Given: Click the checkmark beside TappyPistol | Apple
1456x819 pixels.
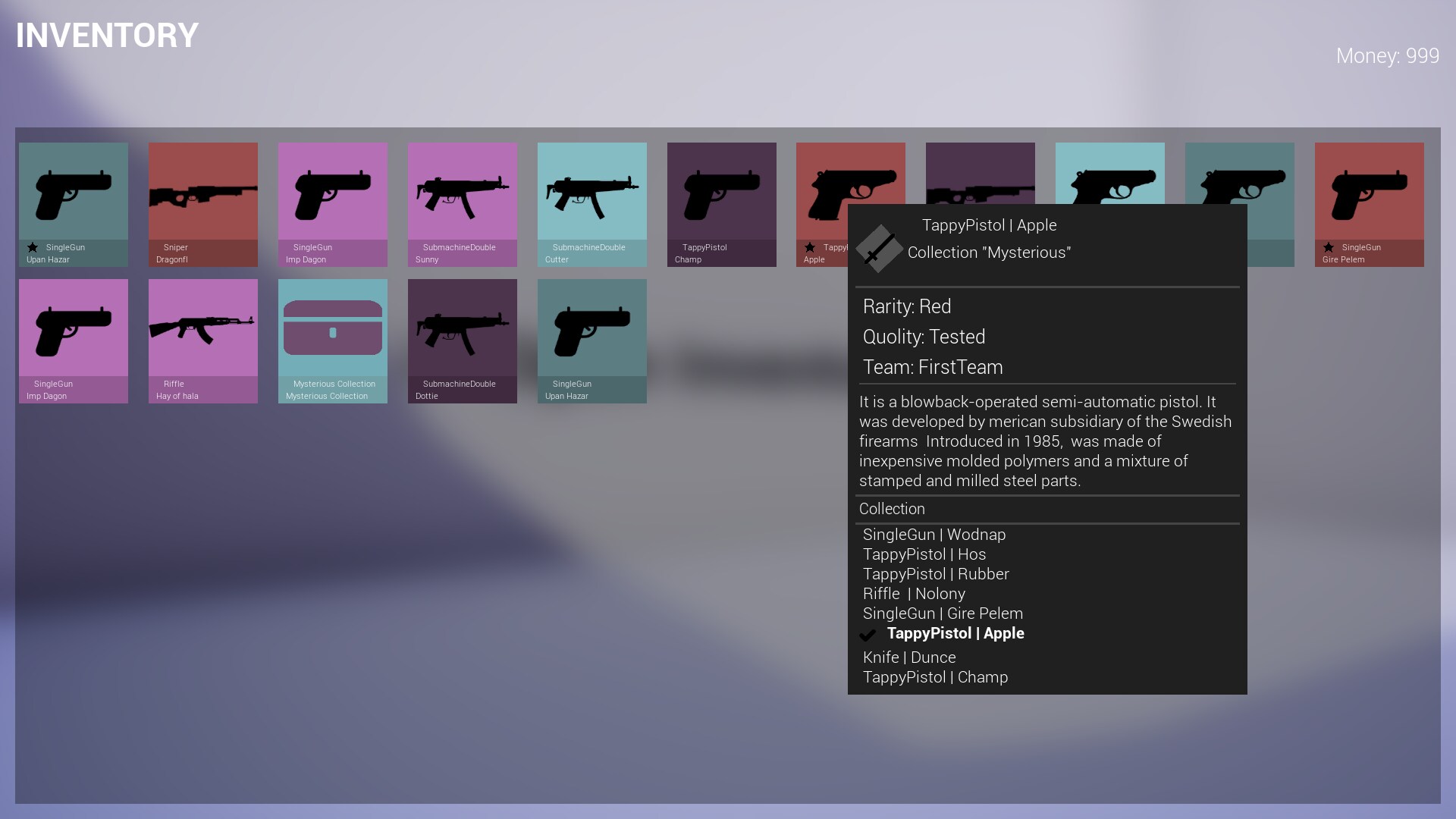Looking at the screenshot, I should point(867,635).
